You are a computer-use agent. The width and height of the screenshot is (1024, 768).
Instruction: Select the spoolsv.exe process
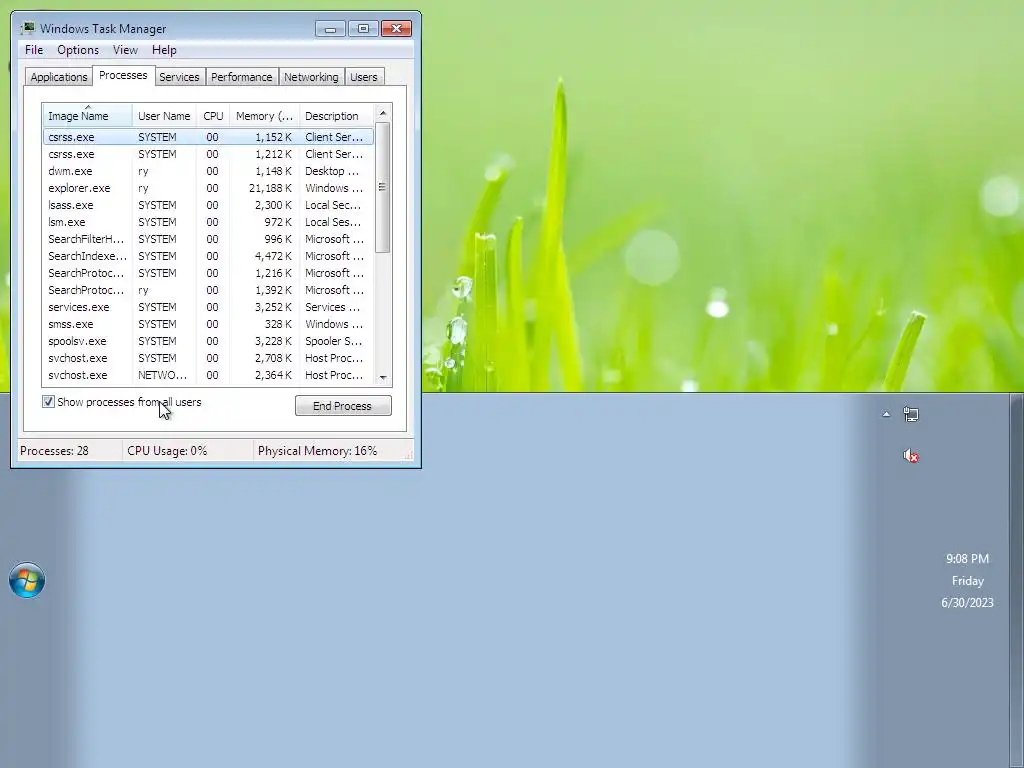point(208,341)
